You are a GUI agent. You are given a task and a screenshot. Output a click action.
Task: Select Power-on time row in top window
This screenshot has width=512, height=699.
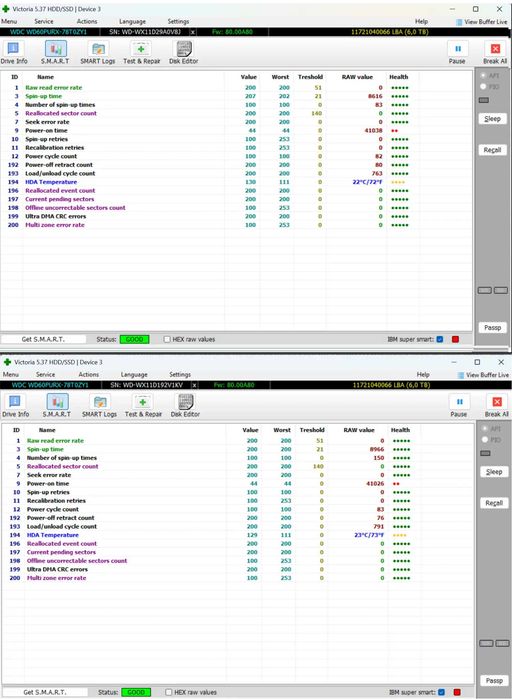click(x=236, y=131)
